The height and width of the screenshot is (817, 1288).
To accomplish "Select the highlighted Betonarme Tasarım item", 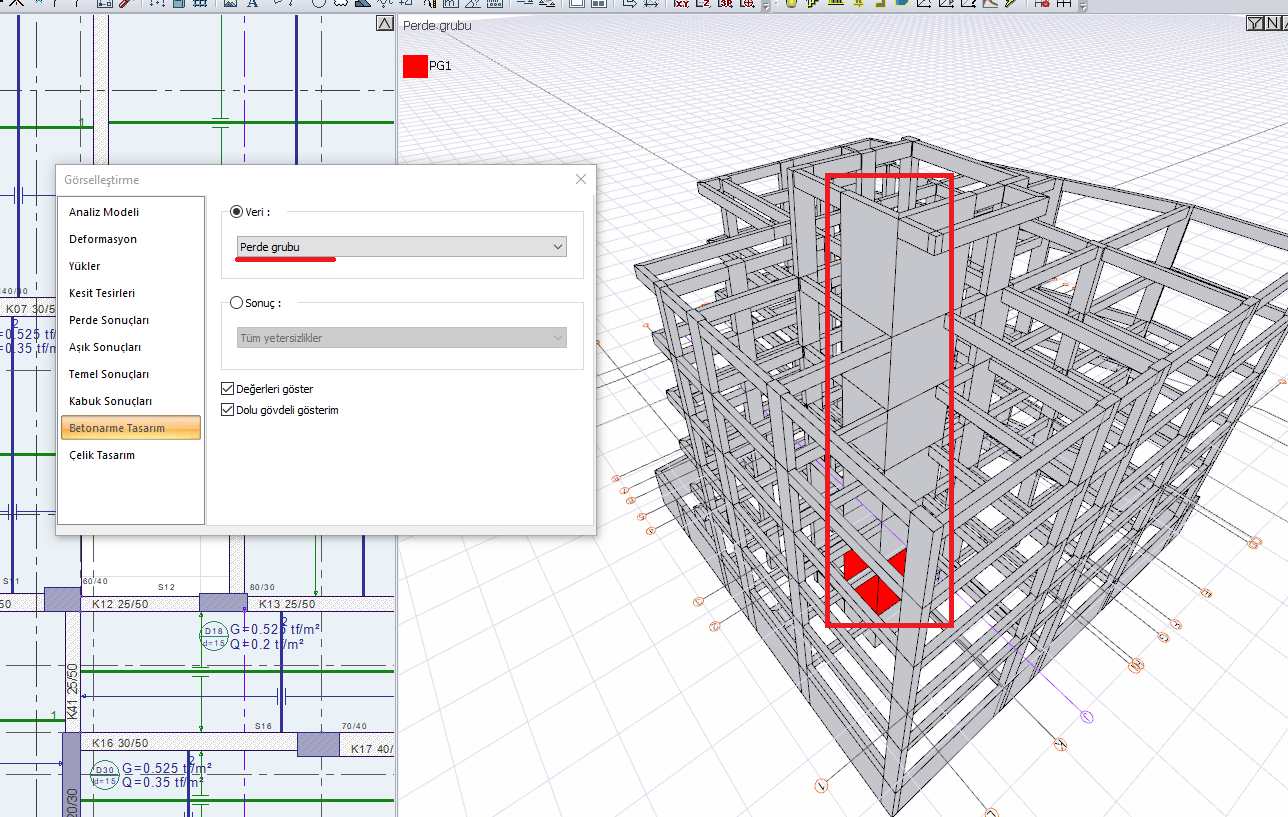I will click(x=131, y=428).
